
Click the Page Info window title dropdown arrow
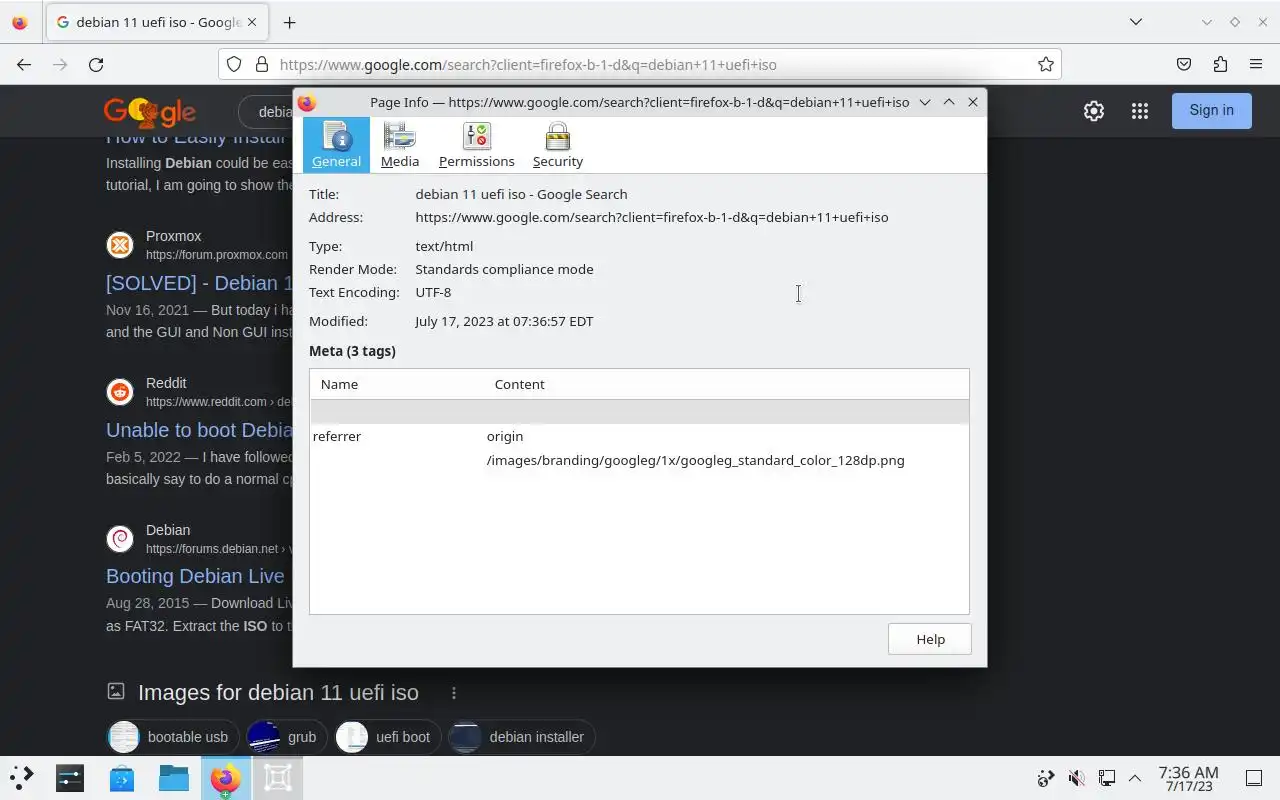click(925, 102)
